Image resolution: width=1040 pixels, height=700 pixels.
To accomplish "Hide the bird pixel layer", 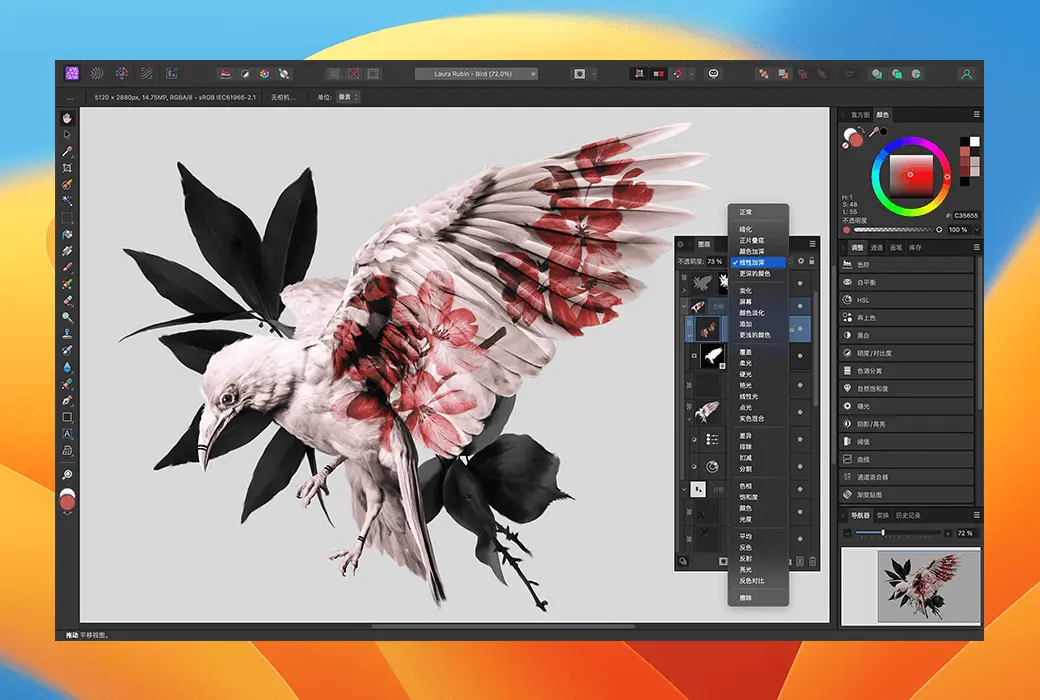I will click(x=800, y=412).
